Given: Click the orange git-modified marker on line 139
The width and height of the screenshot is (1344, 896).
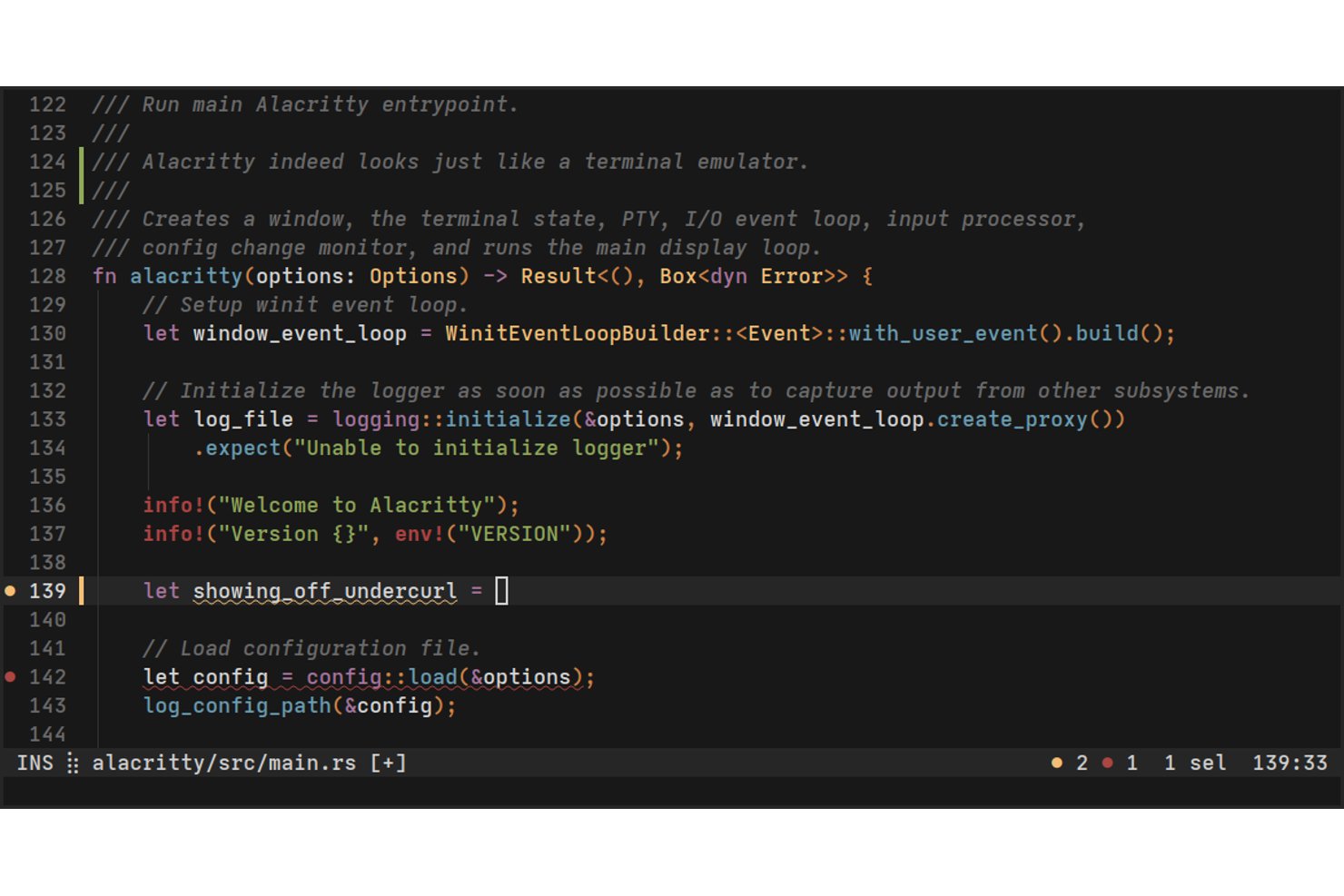Looking at the screenshot, I should pos(82,591).
